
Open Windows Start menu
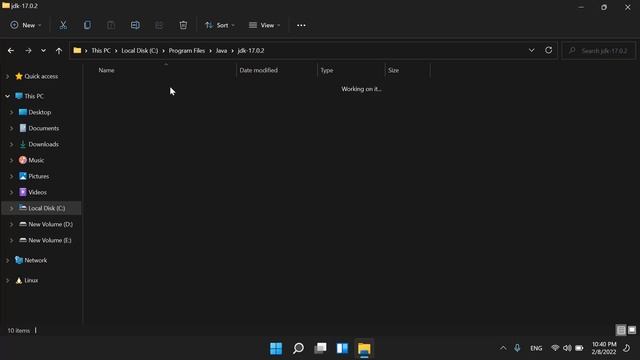(276, 348)
